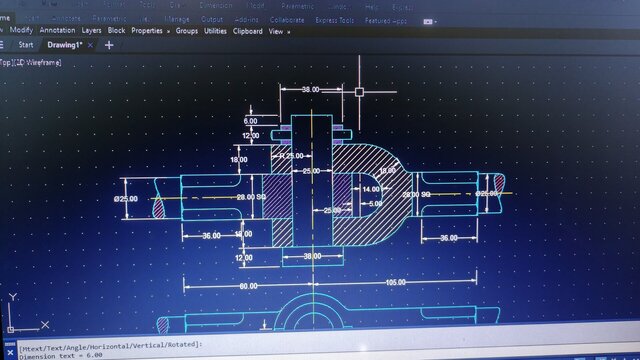Open the file tabs hamburger menu
The height and width of the screenshot is (360, 640).
2,45
